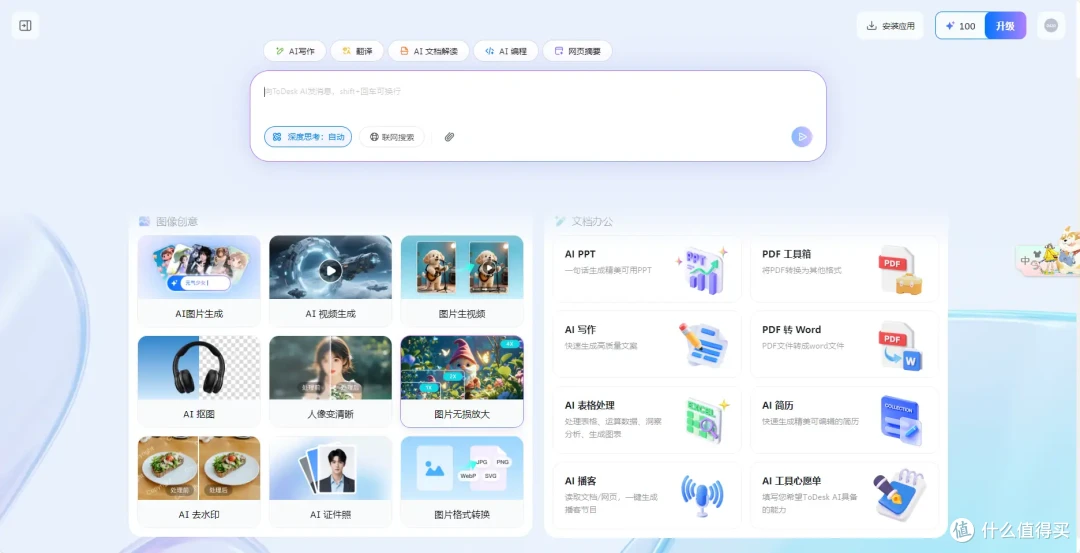Open the AI 简历 title

point(778,406)
